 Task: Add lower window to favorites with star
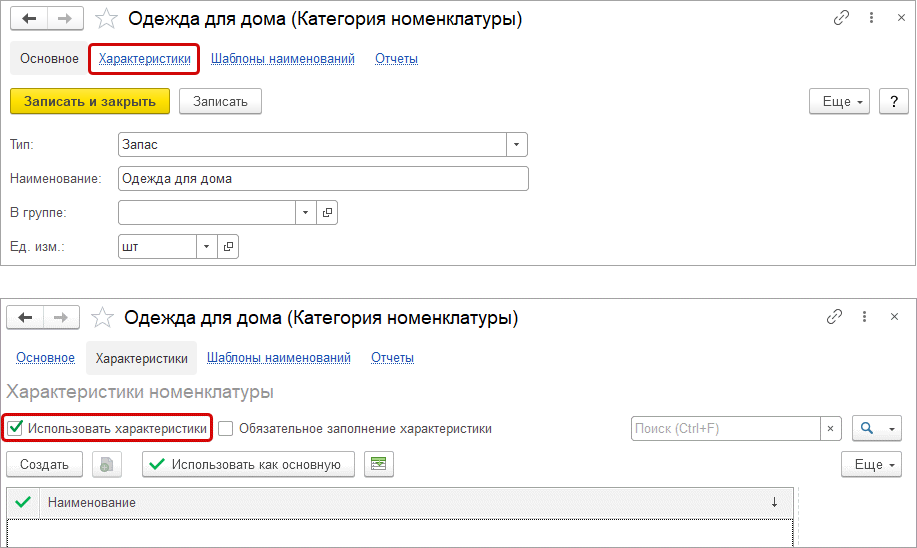pyautogui.click(x=102, y=318)
